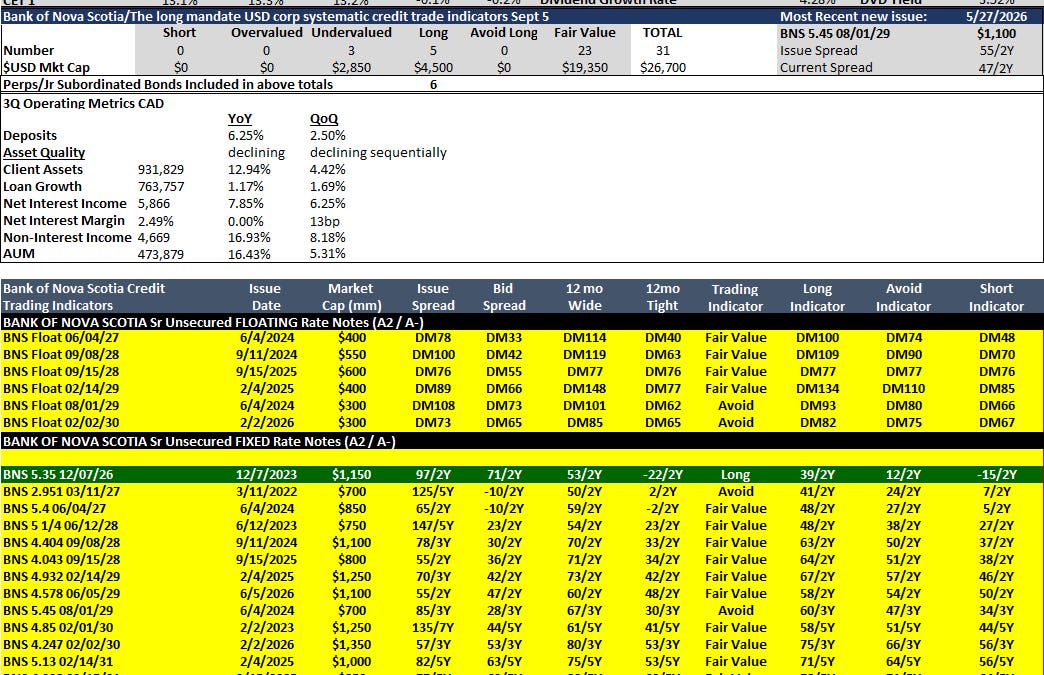The height and width of the screenshot is (675, 1044).
Task: Click Net Interest Income value 5,866
Action: [154, 204]
